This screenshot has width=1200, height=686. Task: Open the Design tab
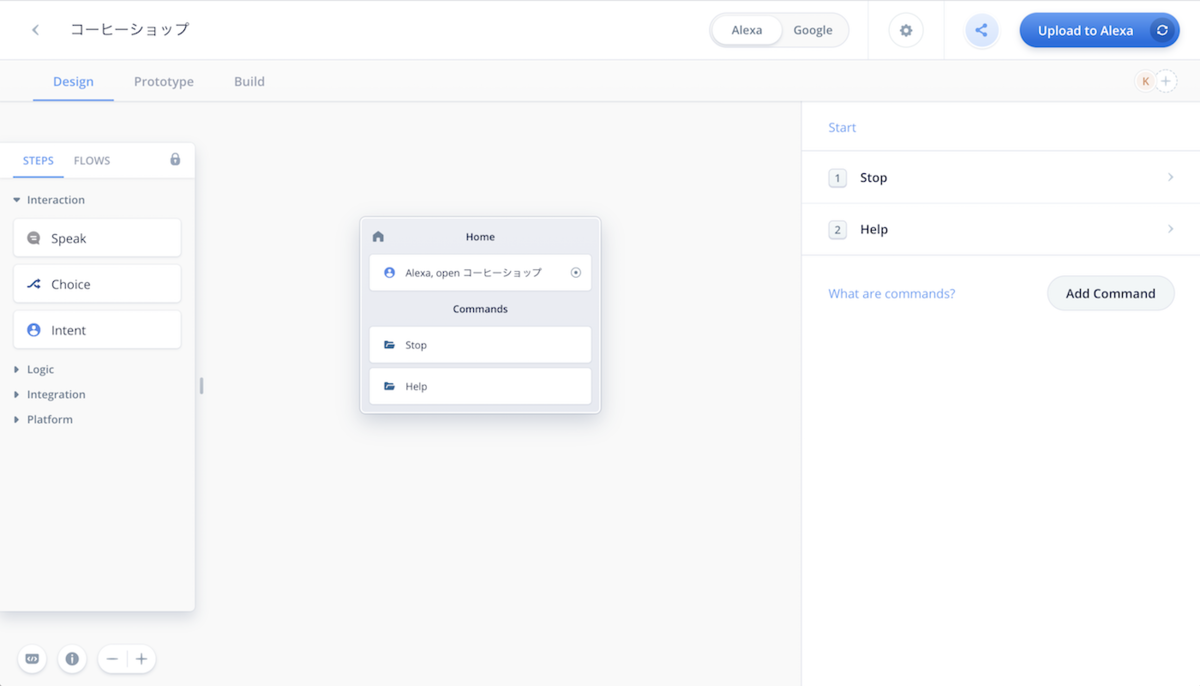click(x=73, y=81)
